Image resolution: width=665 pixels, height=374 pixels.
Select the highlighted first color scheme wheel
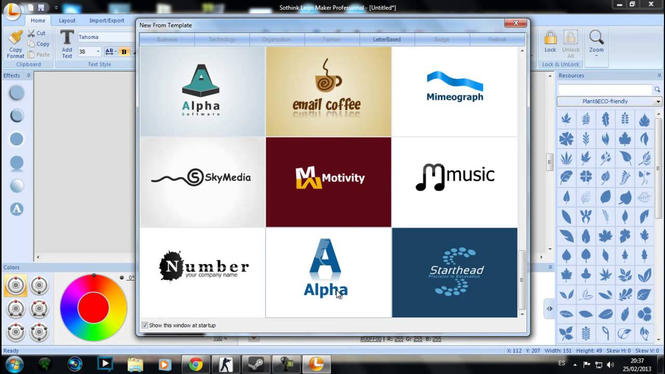[16, 285]
